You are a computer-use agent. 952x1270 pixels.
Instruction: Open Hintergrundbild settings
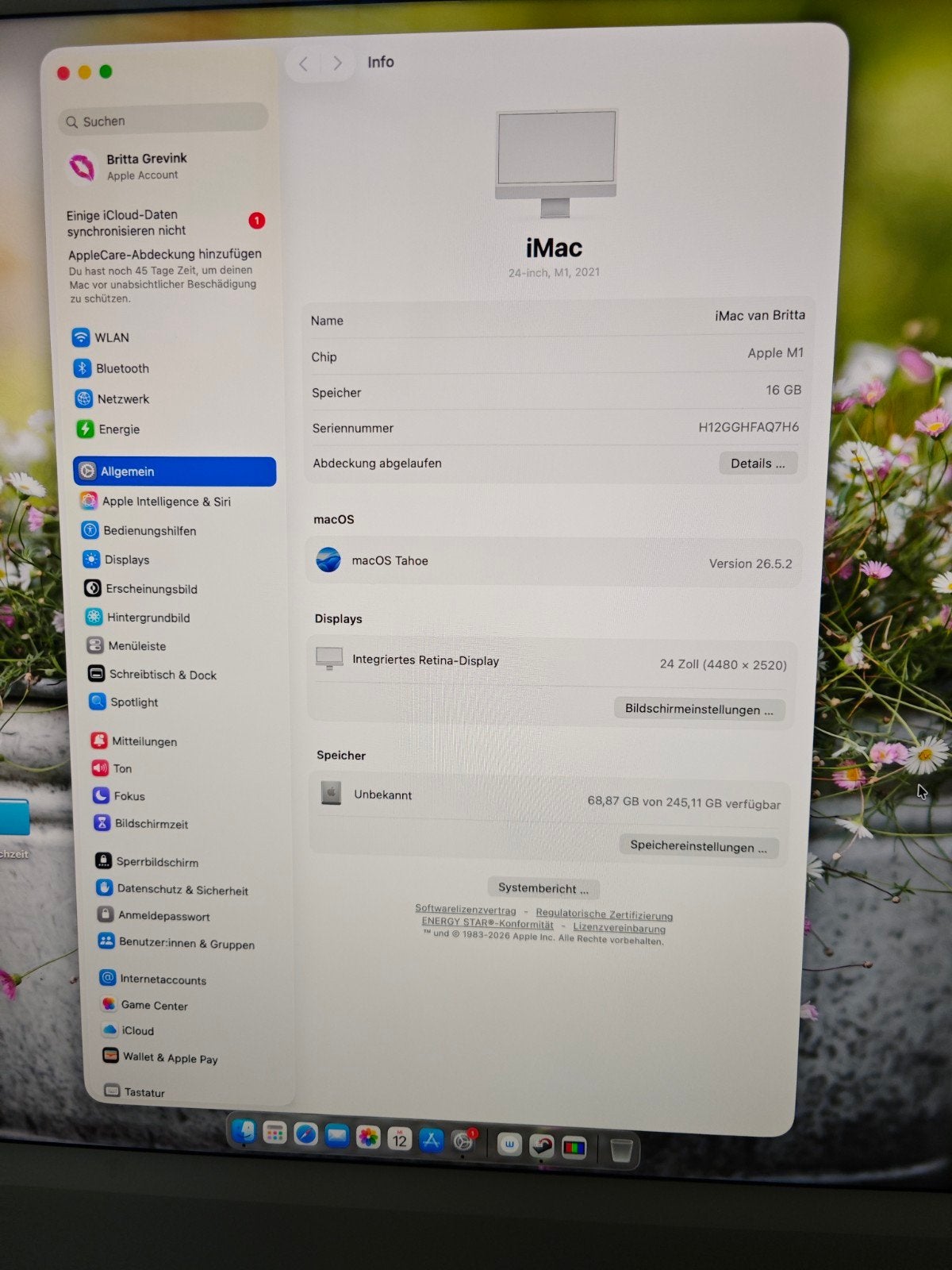pyautogui.click(x=138, y=617)
